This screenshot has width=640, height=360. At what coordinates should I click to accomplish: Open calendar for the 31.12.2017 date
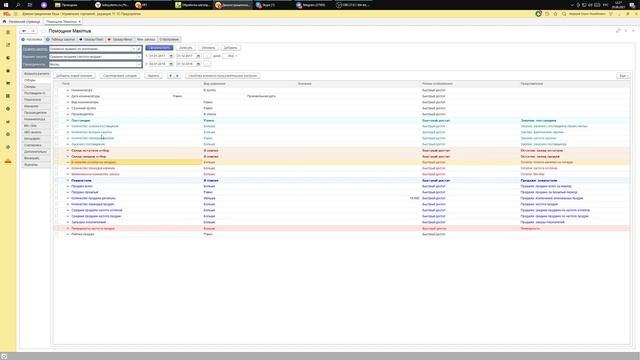(198, 56)
